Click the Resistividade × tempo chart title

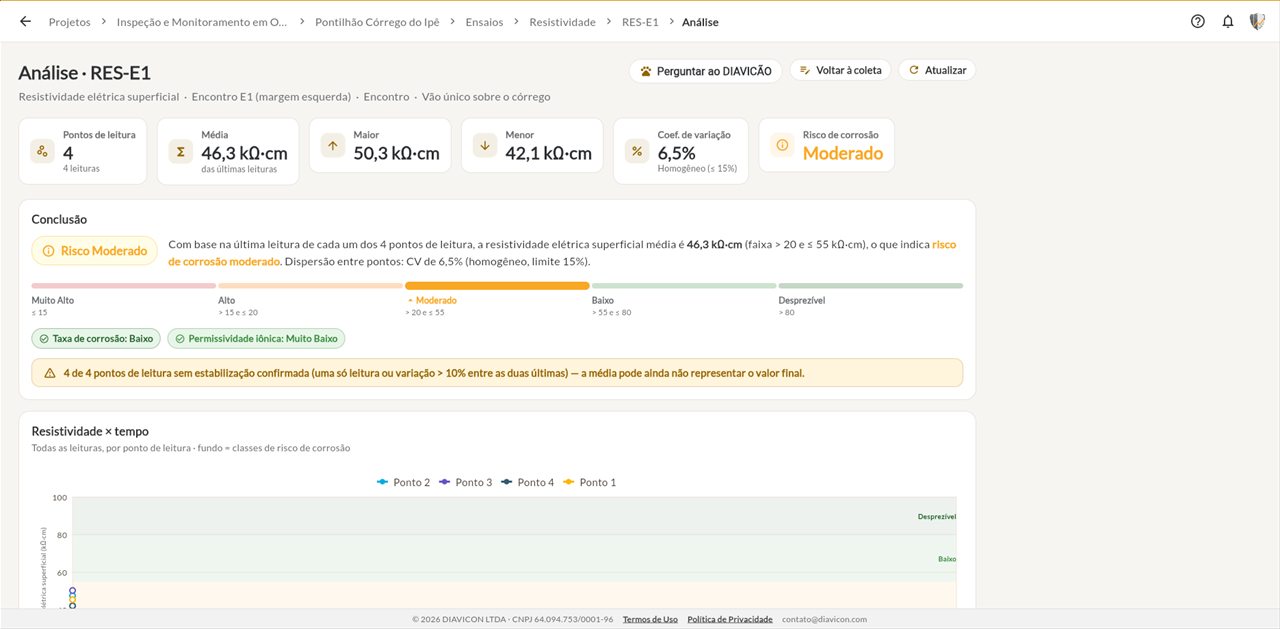click(90, 431)
